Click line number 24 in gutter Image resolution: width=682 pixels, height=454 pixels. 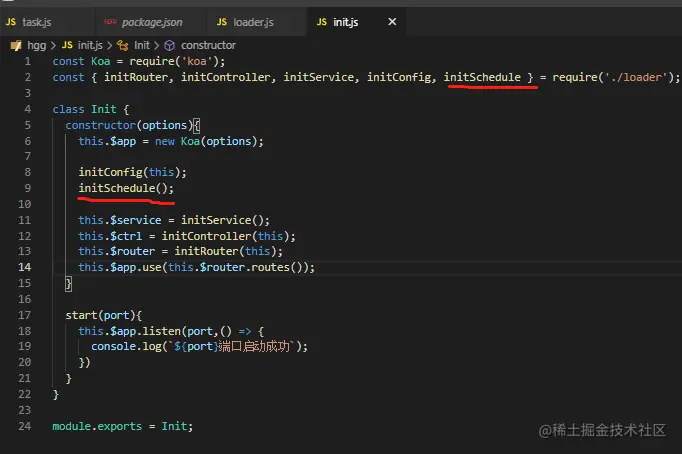(25, 426)
